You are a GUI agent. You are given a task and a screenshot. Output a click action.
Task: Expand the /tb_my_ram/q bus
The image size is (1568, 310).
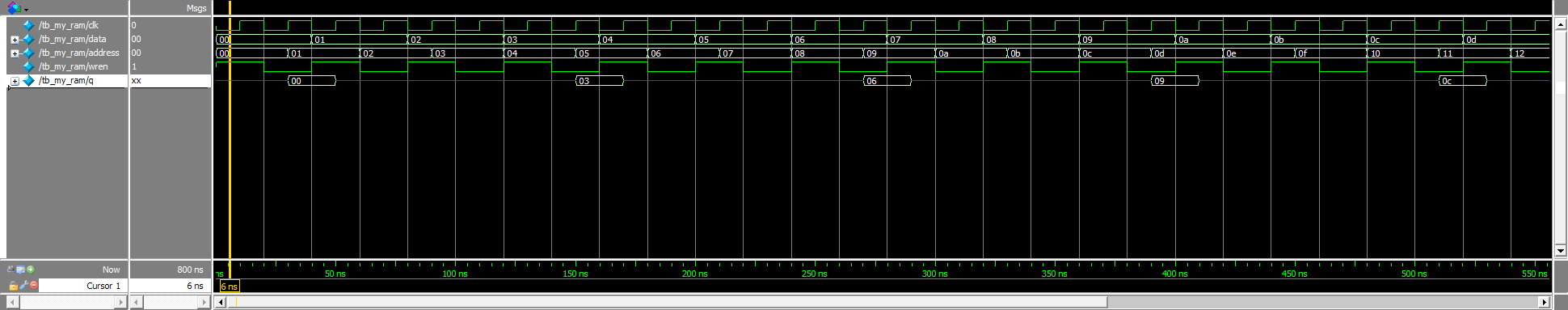(15, 81)
